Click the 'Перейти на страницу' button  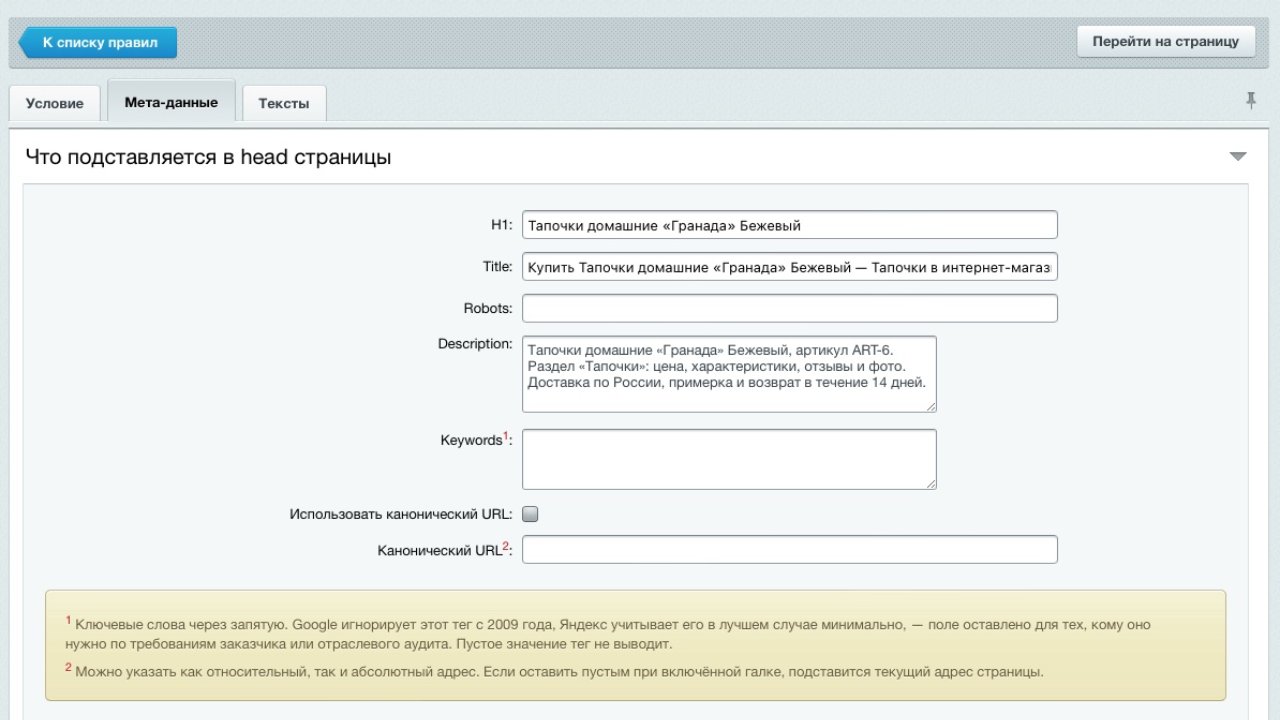coord(1166,41)
